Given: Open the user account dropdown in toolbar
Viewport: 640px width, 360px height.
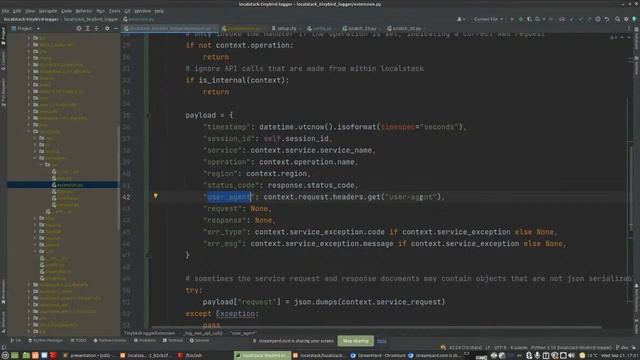Looking at the screenshot, I should [x=461, y=19].
